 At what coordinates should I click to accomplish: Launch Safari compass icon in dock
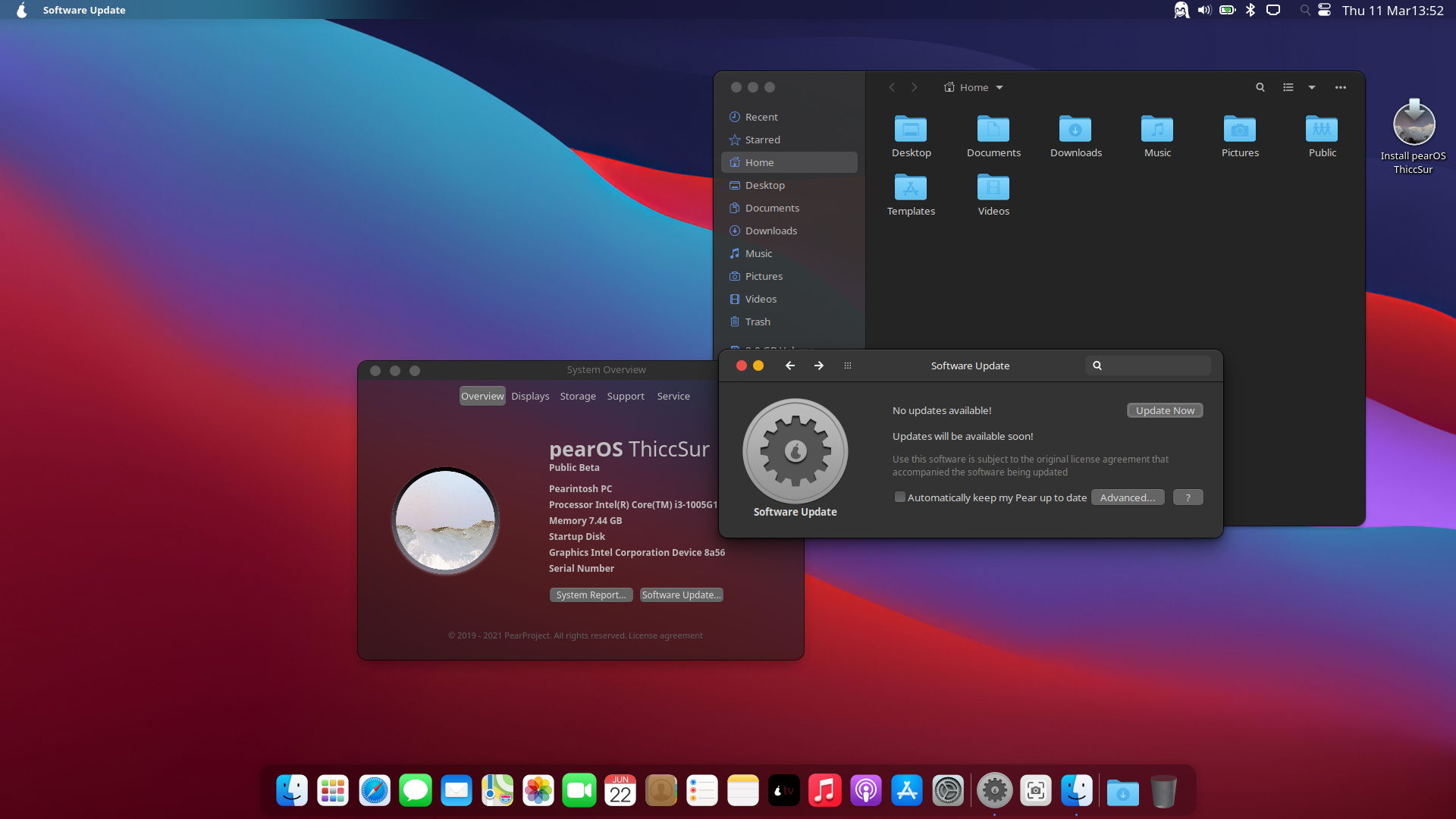(375, 791)
